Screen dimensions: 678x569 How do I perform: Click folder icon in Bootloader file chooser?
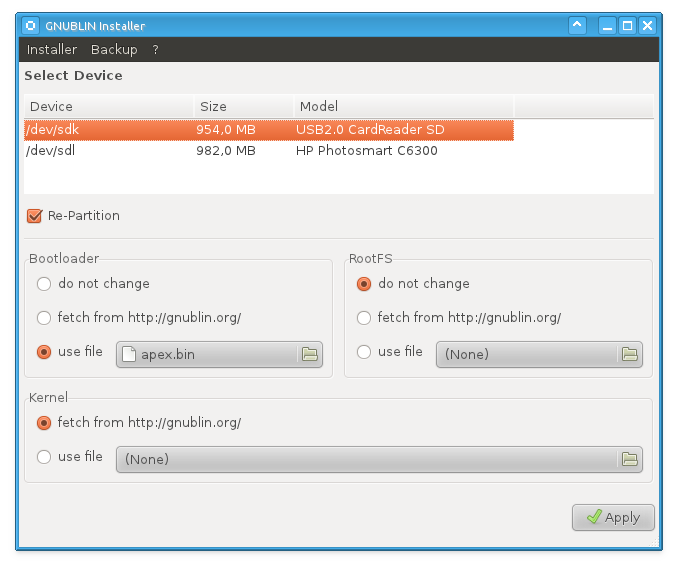(x=310, y=355)
